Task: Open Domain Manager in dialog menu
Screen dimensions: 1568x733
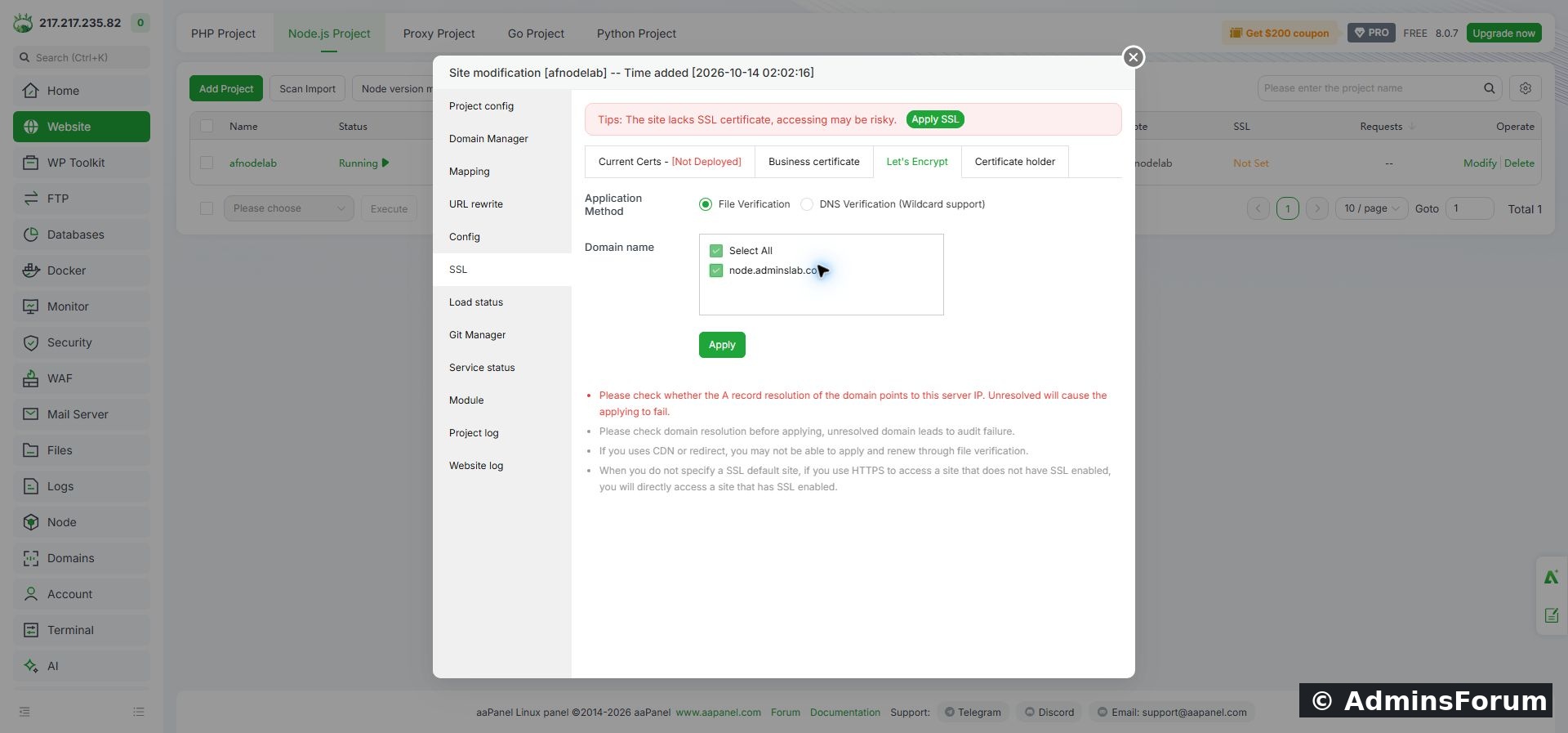Action: 502,139
